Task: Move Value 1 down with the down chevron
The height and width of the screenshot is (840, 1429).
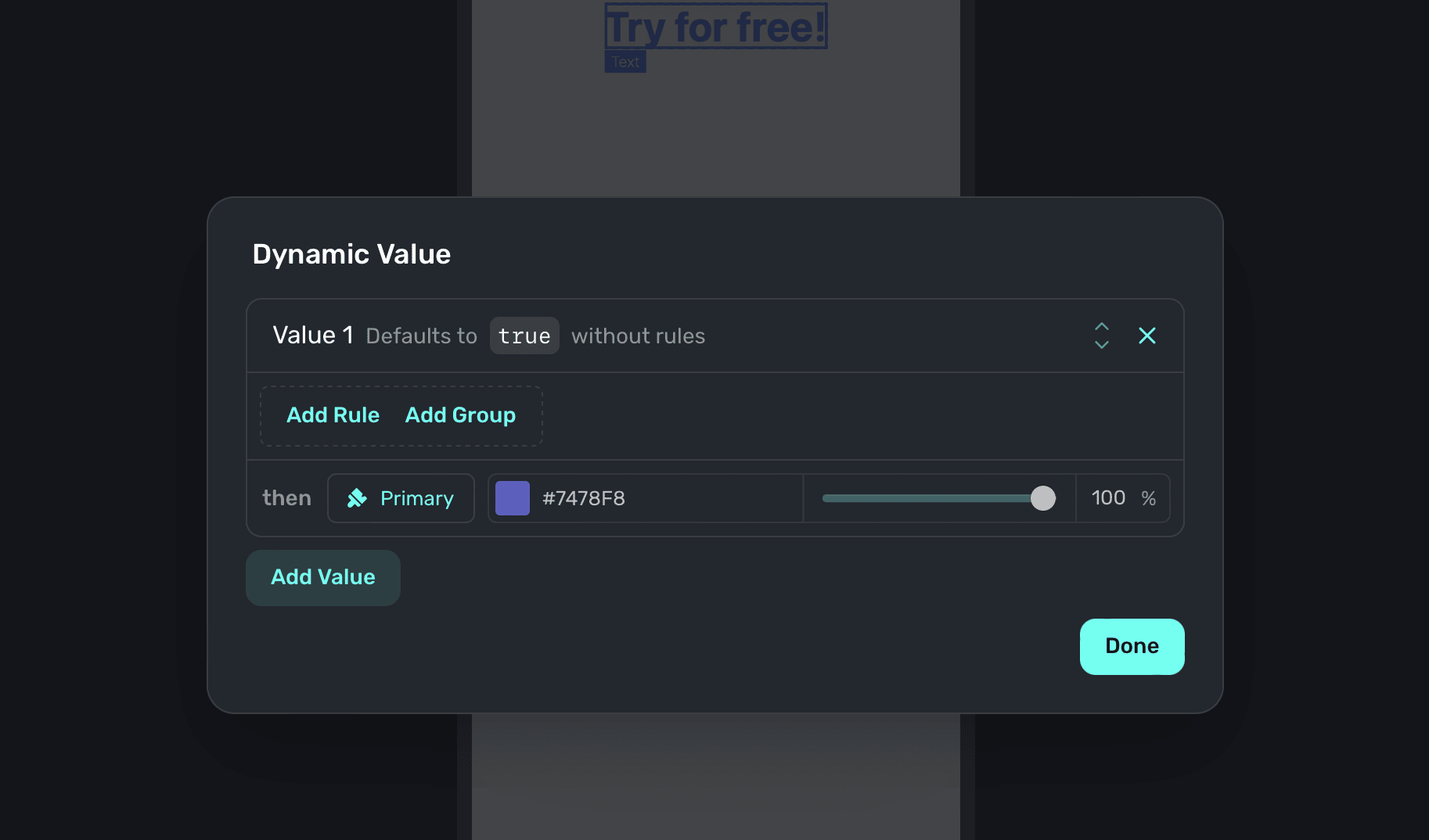Action: tap(1101, 345)
